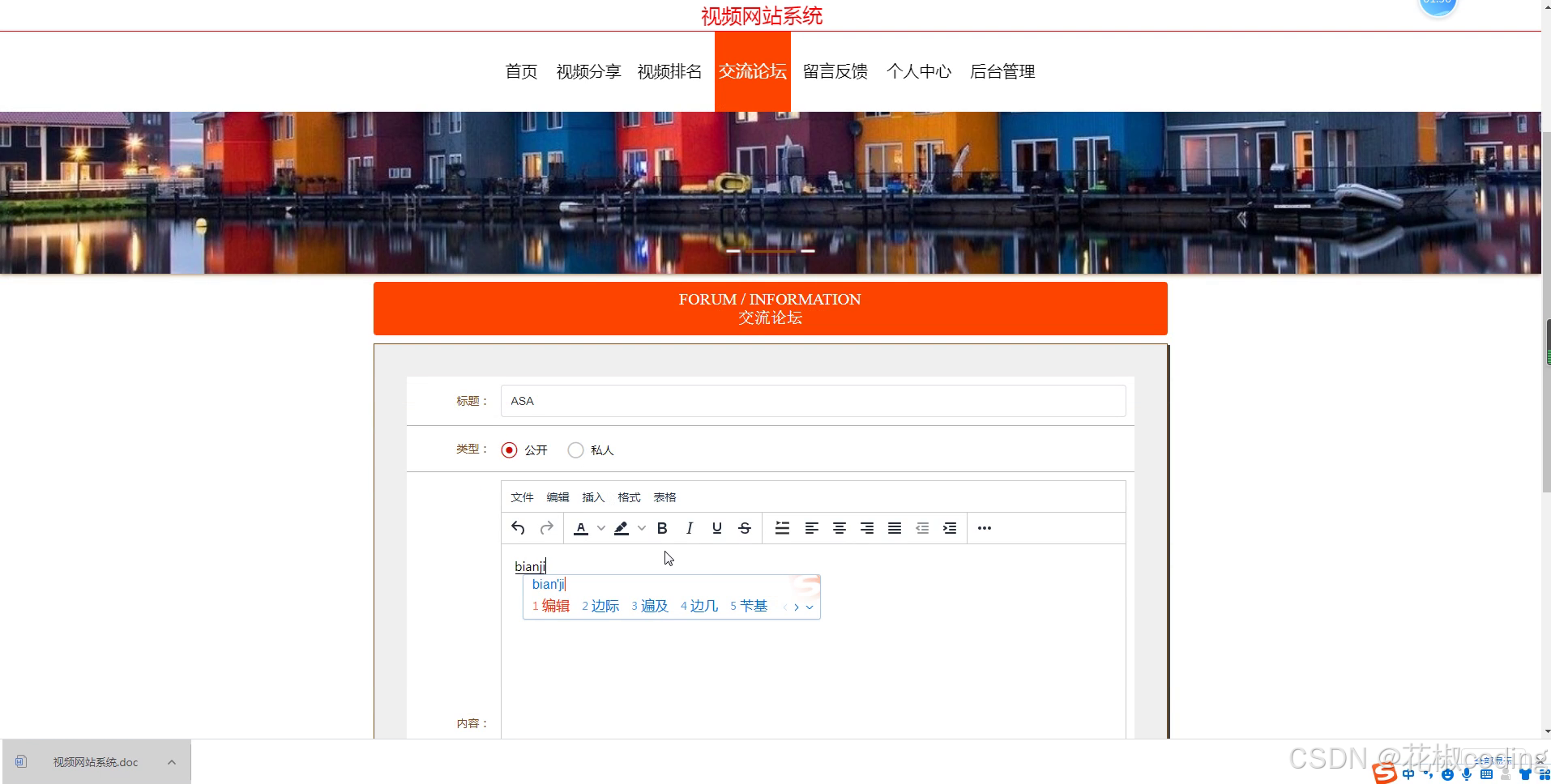Image resolution: width=1551 pixels, height=784 pixels.
Task: Choose 编辑 from the pinyin candidate list
Action: [x=556, y=605]
